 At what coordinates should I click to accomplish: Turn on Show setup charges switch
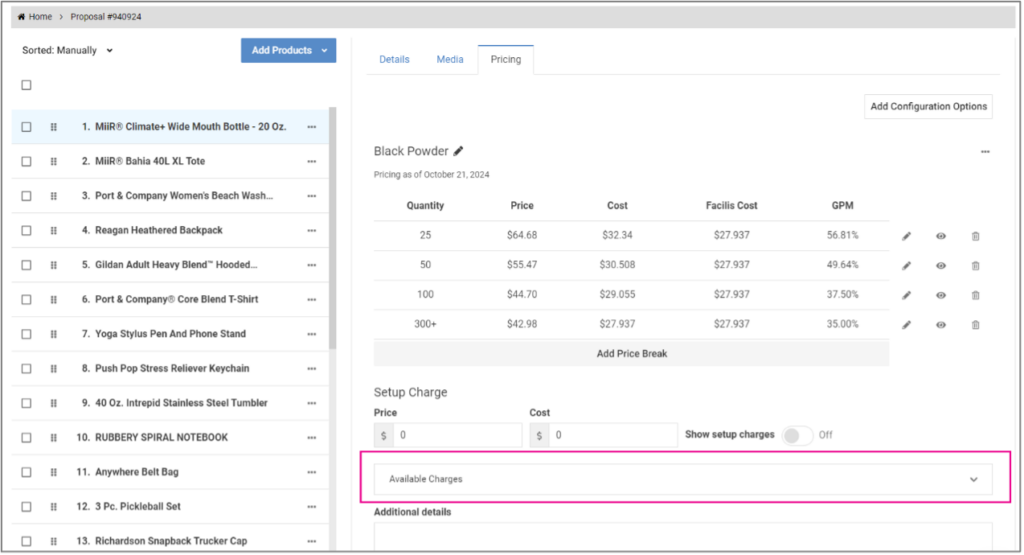[x=797, y=436]
